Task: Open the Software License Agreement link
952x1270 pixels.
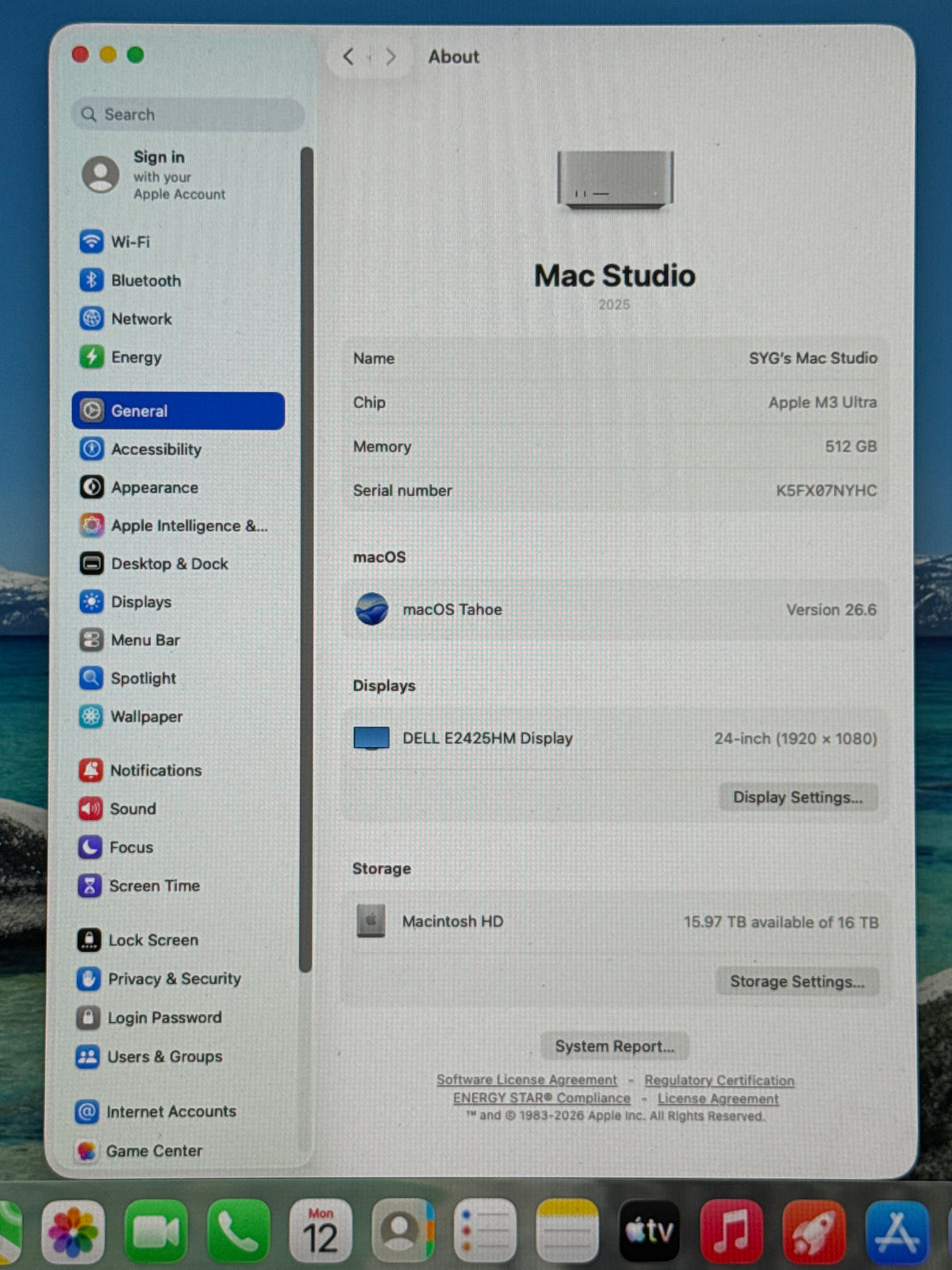Action: tap(527, 1079)
